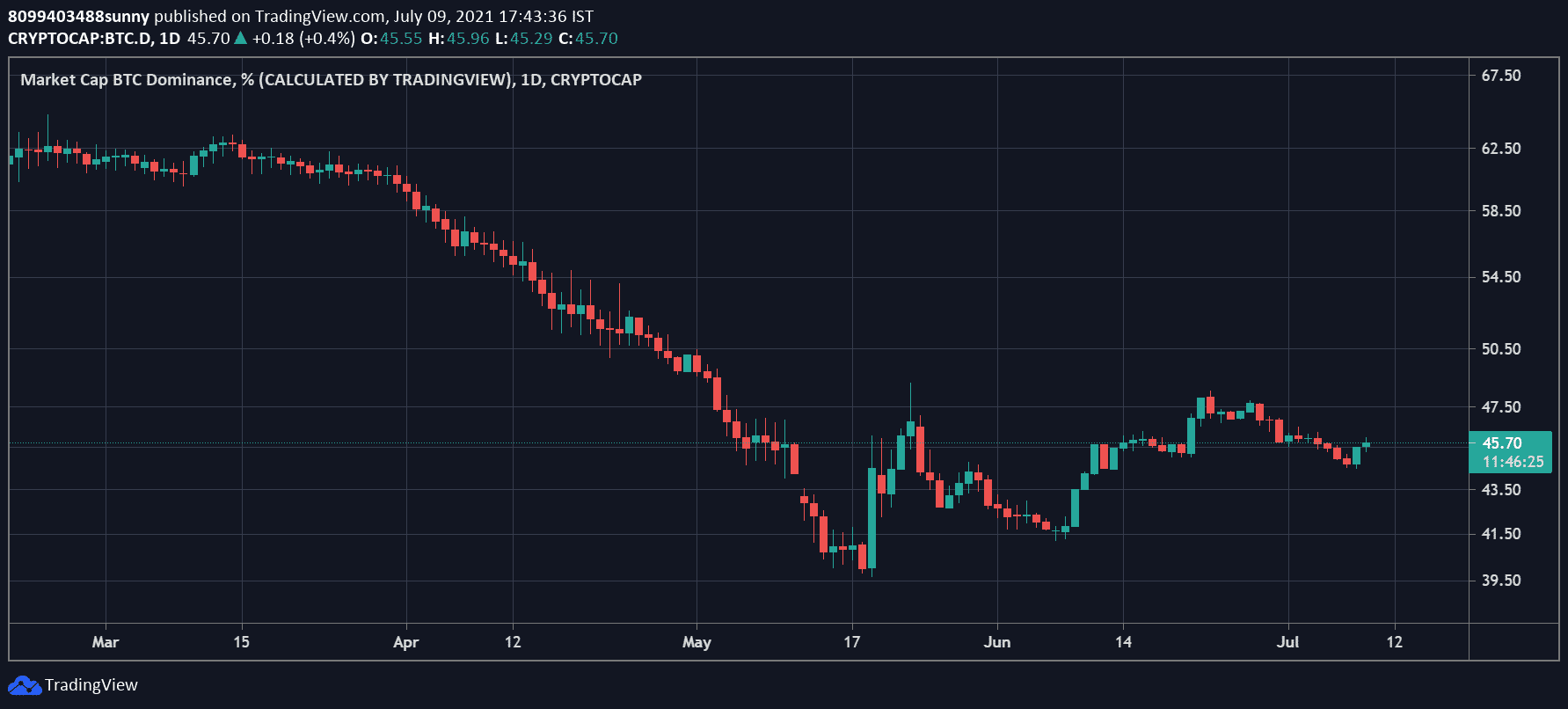Click the 54.50 level on price scale

1500,277
